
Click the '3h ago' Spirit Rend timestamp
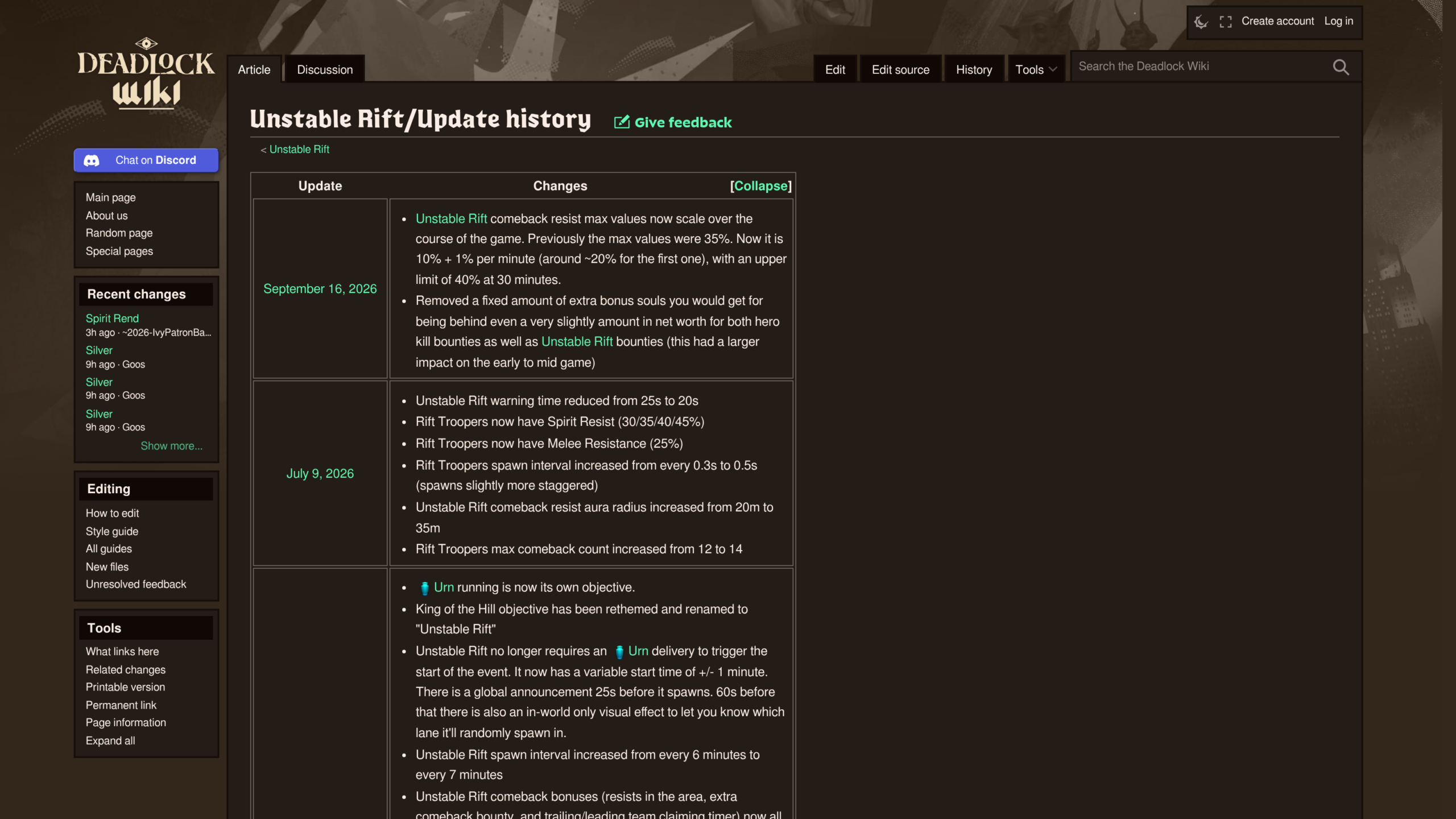point(100,333)
